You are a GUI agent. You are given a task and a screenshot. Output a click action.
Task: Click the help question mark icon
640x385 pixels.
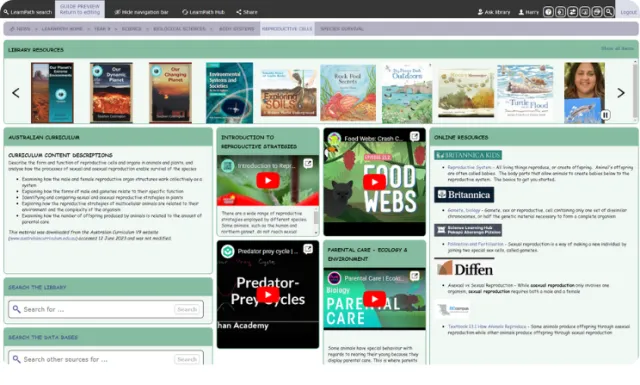coord(548,12)
